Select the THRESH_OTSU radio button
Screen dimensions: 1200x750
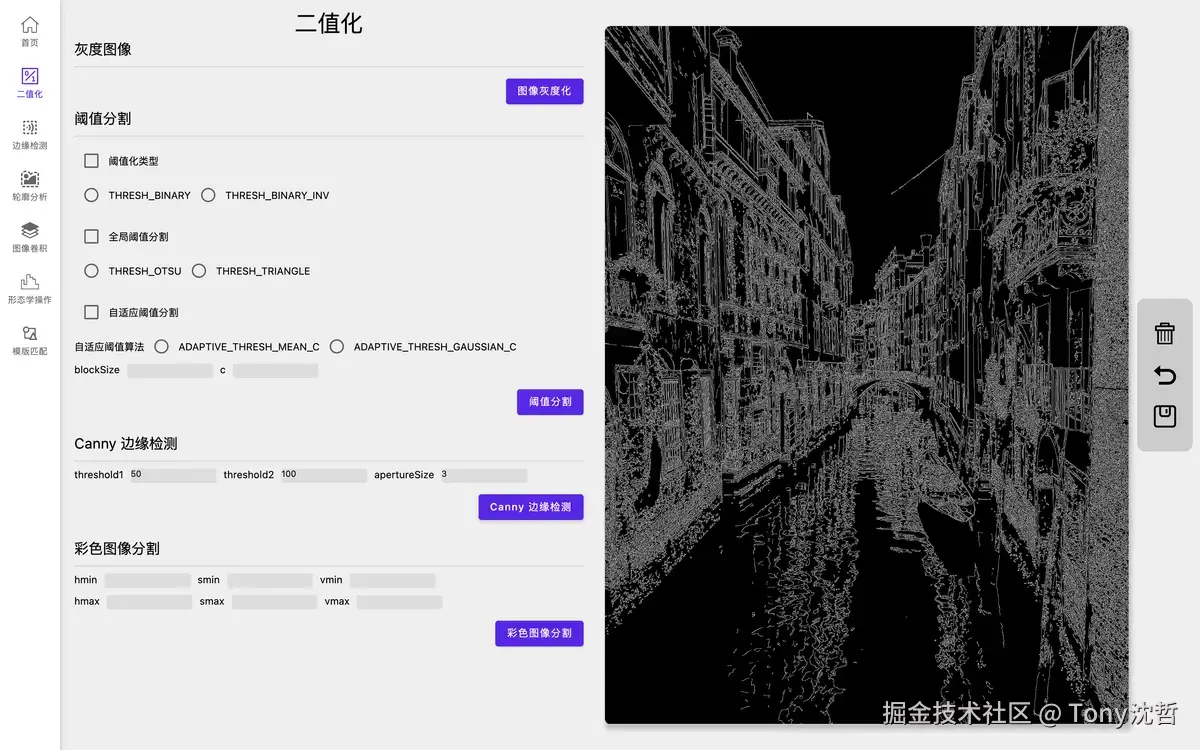tap(91, 270)
